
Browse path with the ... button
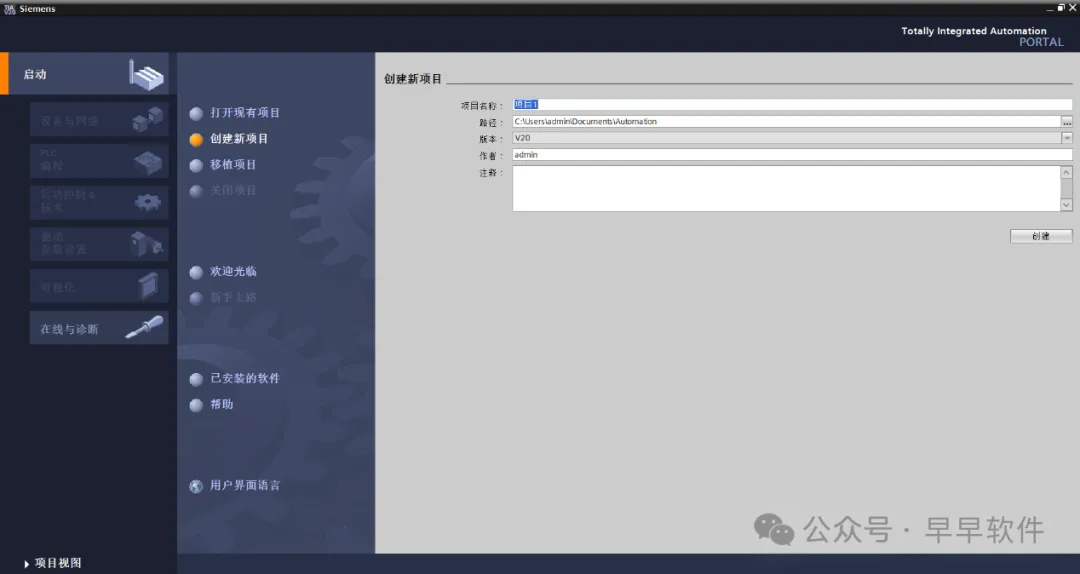pos(1067,121)
